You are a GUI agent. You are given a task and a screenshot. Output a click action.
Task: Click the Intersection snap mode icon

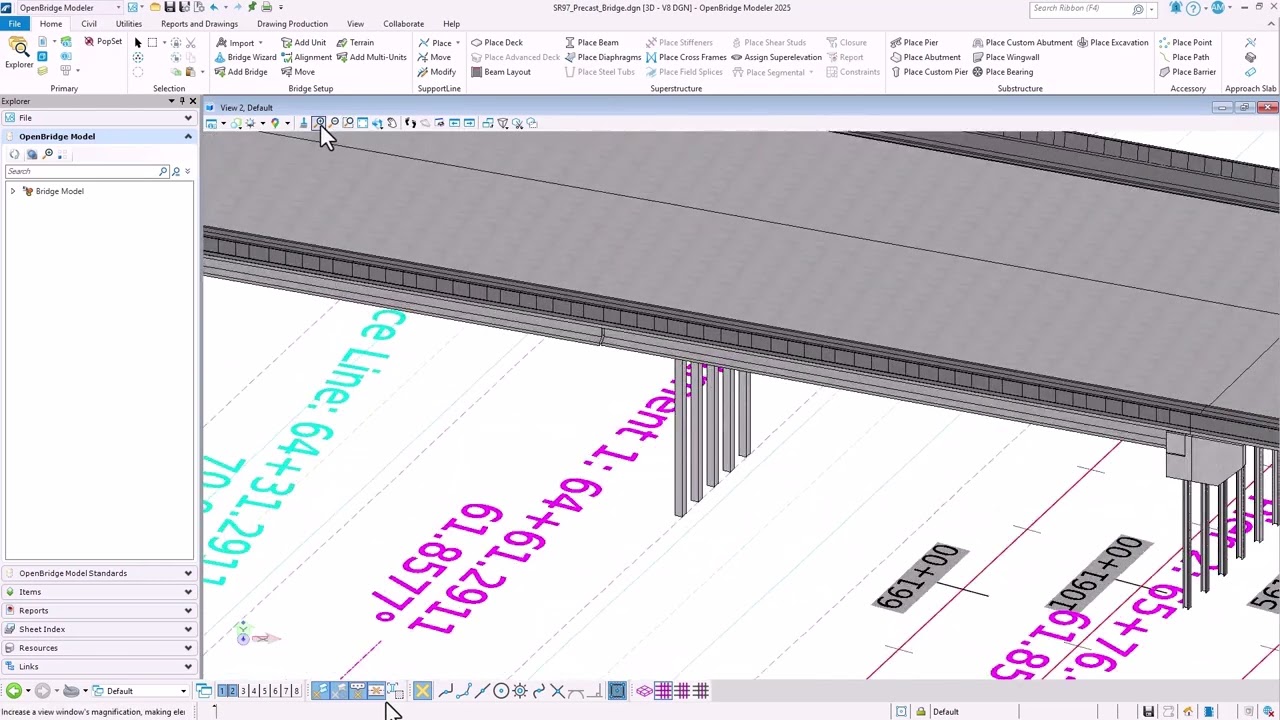(557, 691)
